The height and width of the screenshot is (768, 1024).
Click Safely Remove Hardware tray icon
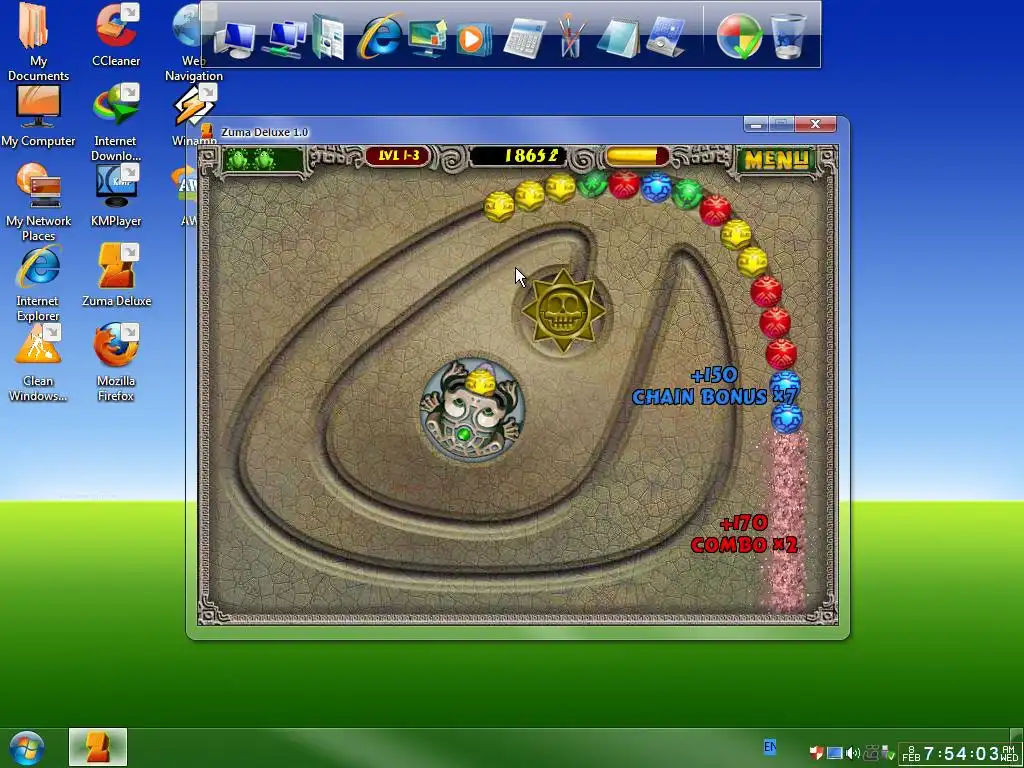888,754
